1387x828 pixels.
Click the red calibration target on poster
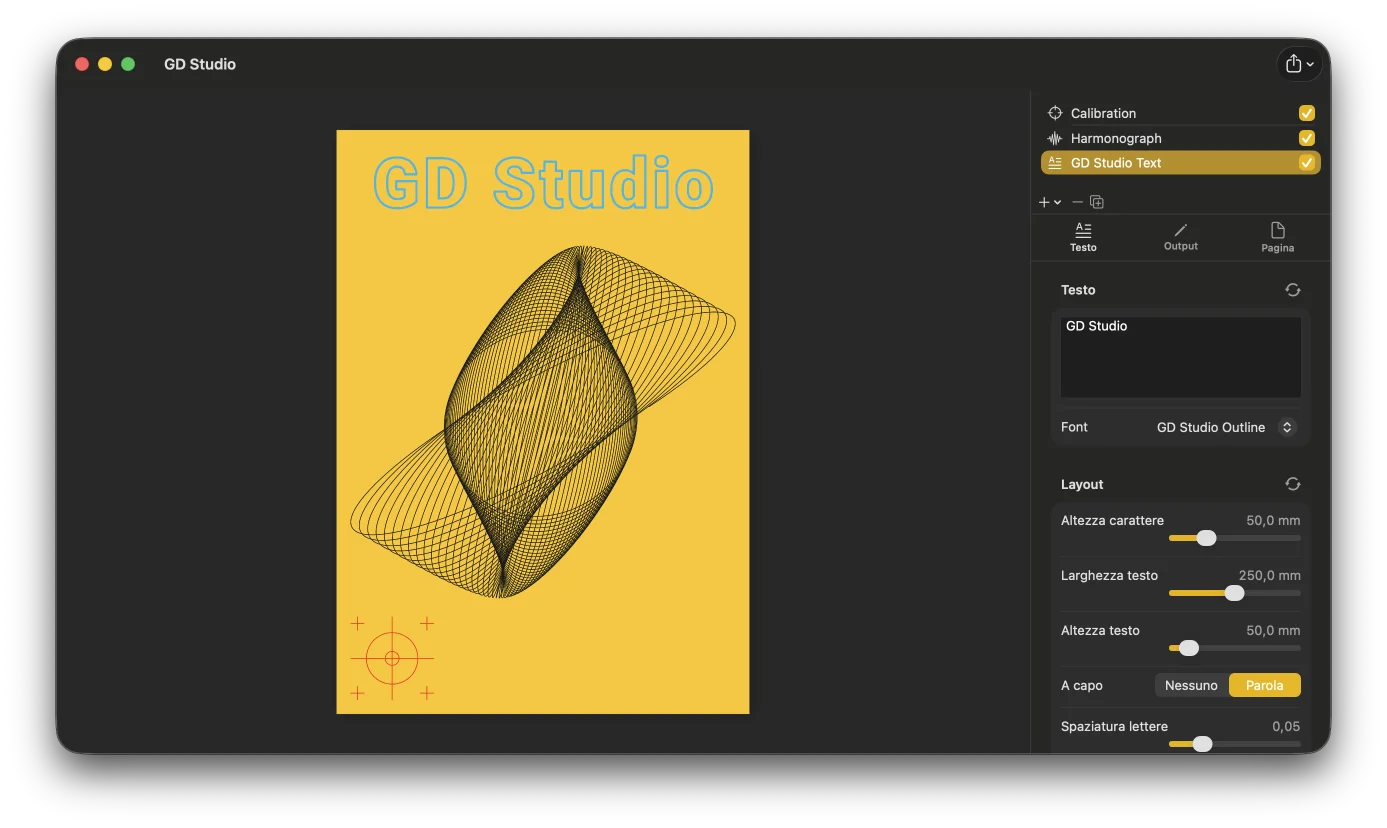coord(392,658)
